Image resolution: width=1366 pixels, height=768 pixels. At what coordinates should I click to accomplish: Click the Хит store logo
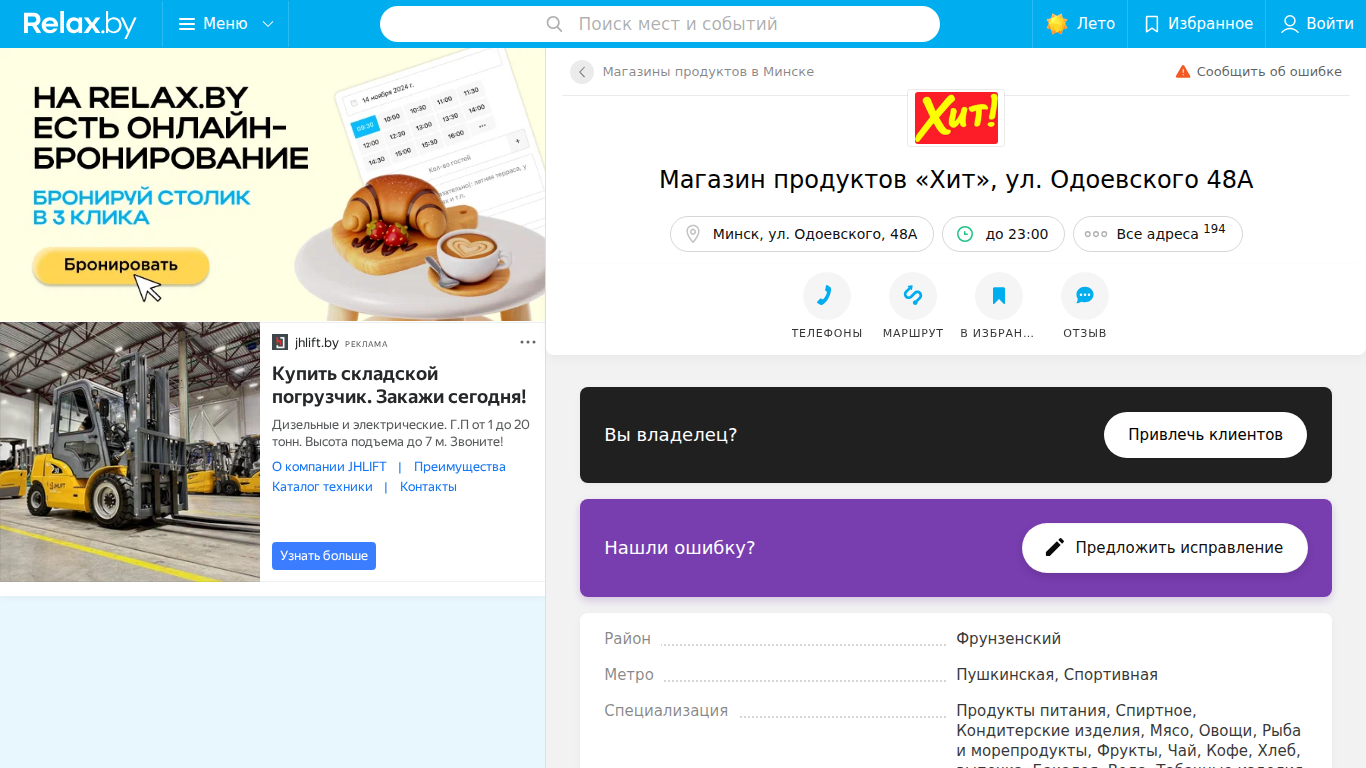tap(956, 117)
